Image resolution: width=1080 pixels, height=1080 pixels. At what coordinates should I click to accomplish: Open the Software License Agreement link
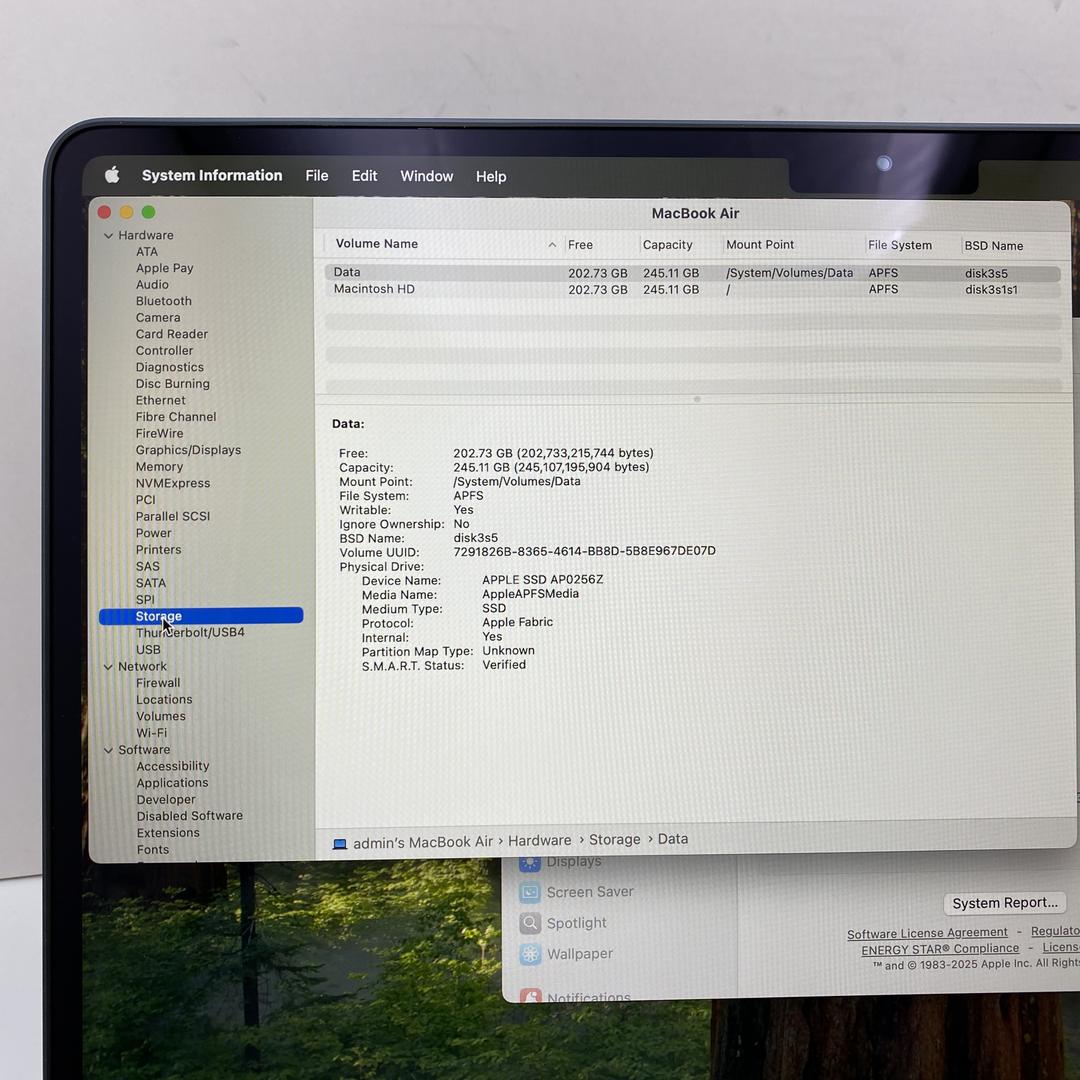(x=927, y=933)
